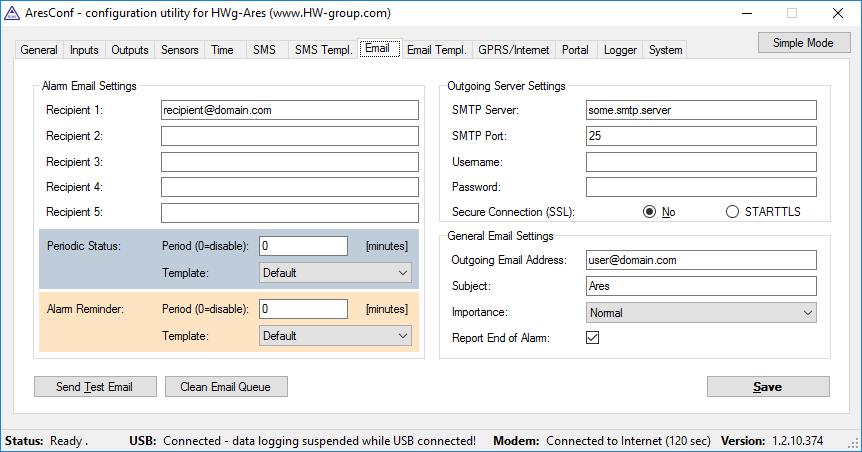
Task: Open the Inputs tab
Action: coord(84,50)
